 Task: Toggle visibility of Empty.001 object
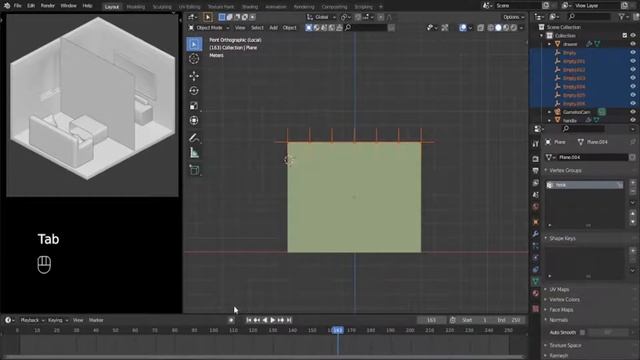coord(633,61)
